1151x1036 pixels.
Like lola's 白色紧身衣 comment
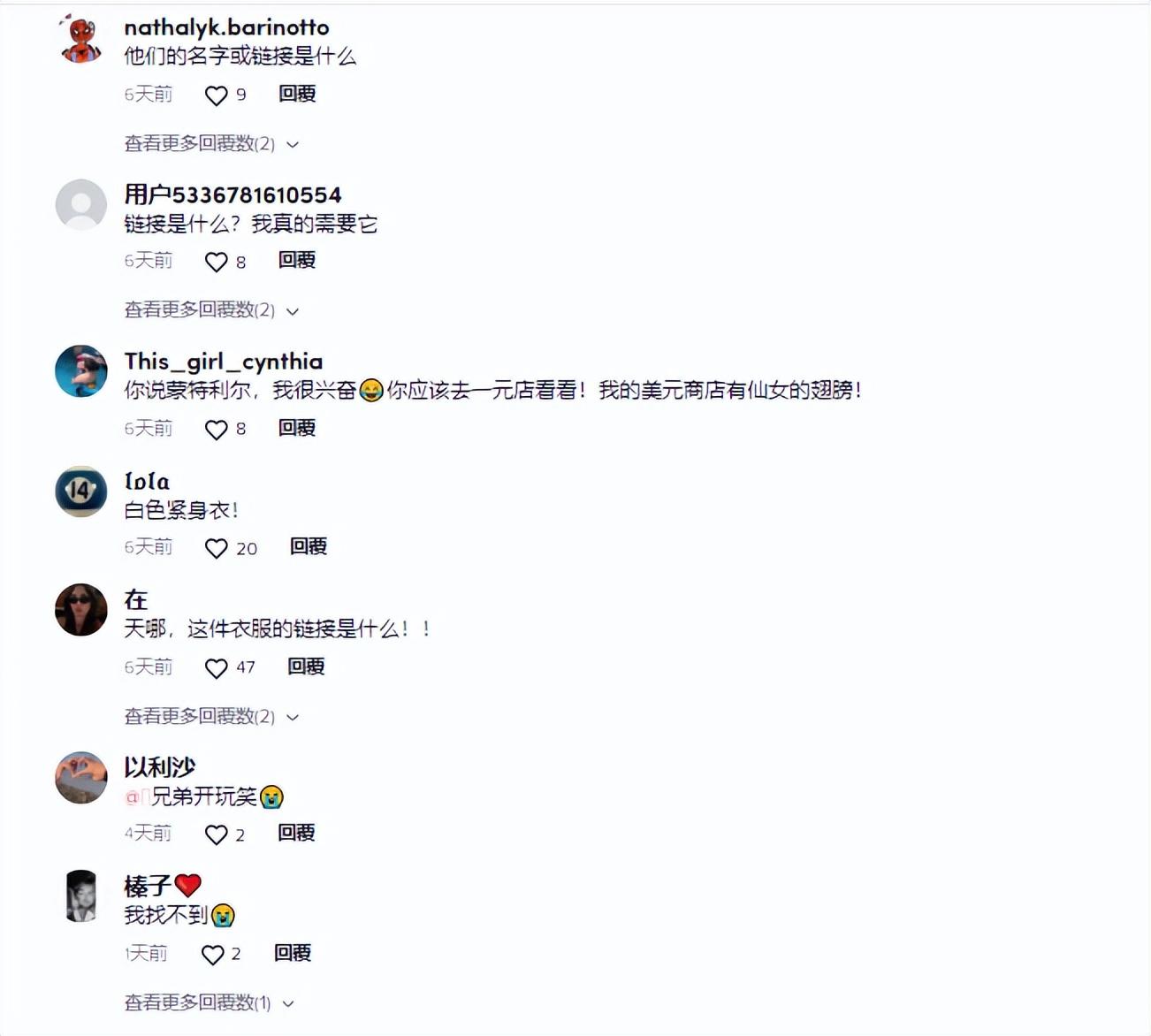(216, 549)
